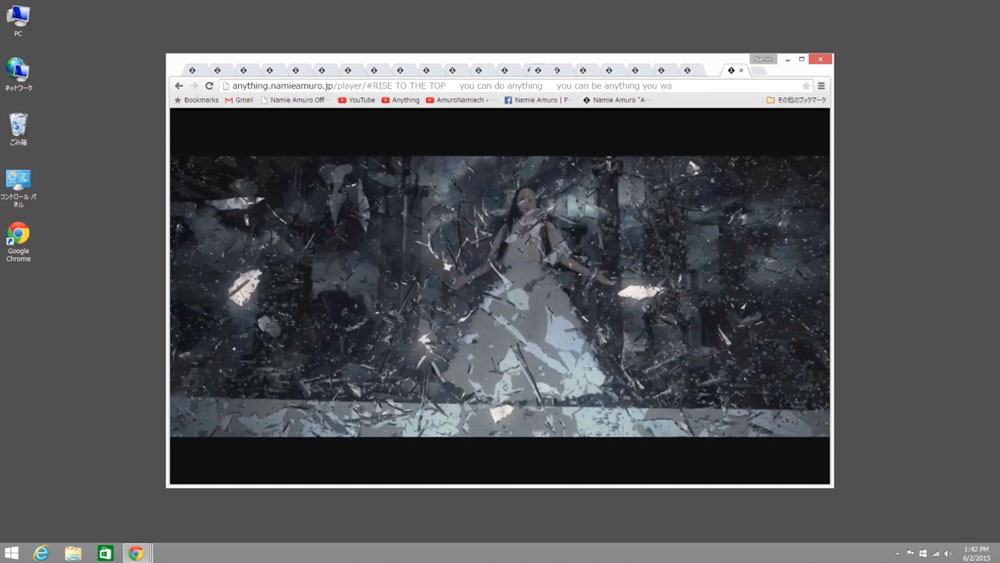Open the Windows Start menu
This screenshot has width=1000, height=563.
[x=12, y=553]
